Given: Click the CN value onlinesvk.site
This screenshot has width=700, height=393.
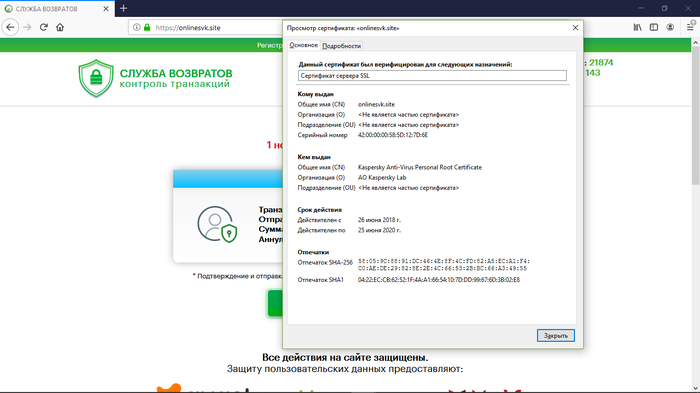Looking at the screenshot, I should 376,105.
